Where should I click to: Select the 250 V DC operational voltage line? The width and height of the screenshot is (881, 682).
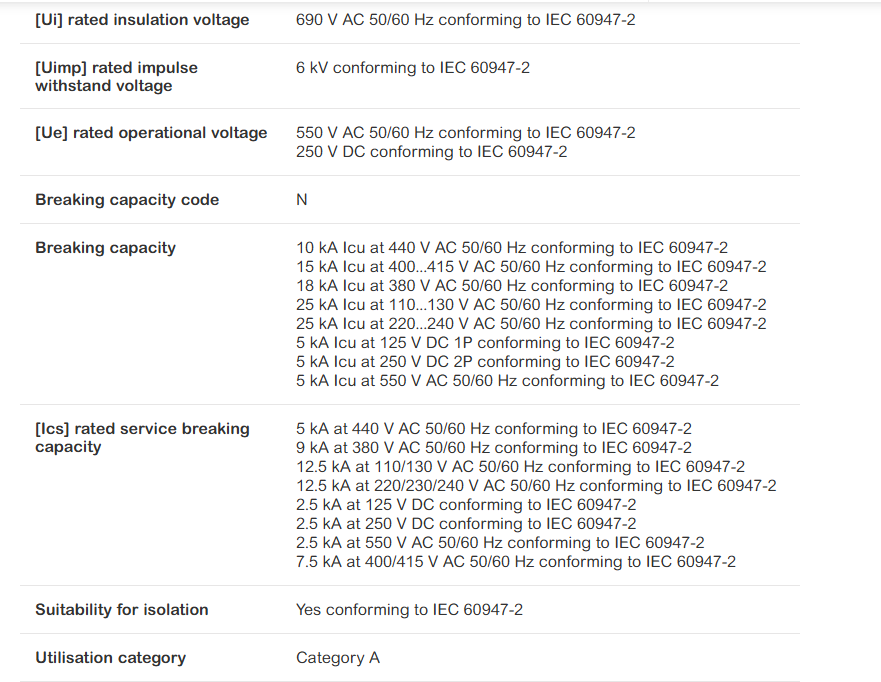pos(431,152)
